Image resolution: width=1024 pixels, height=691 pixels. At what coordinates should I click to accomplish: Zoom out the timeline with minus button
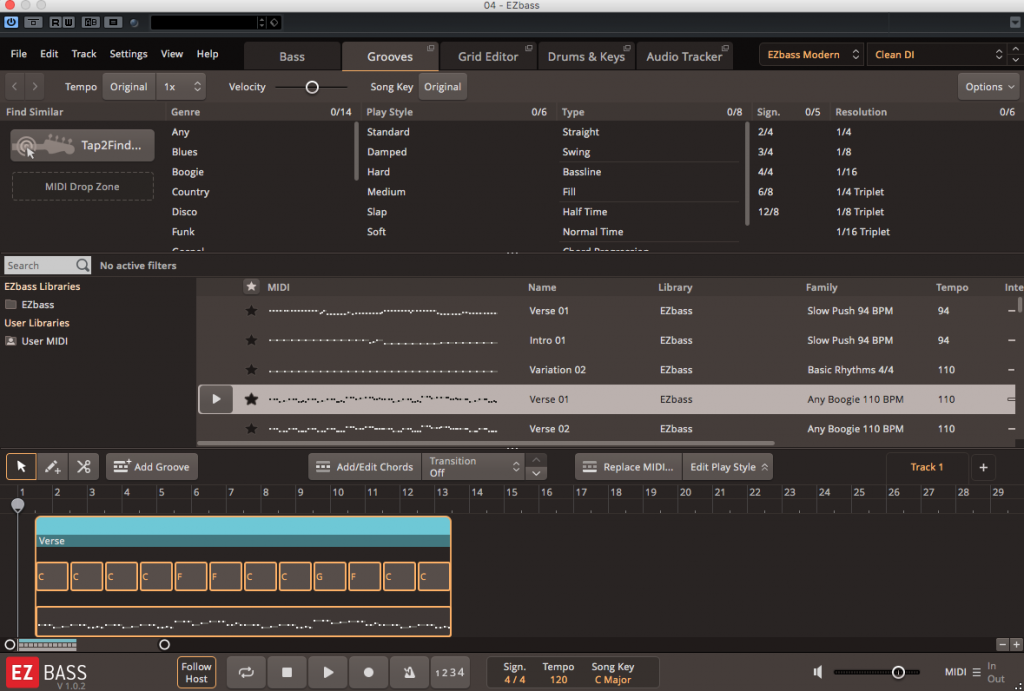coord(1002,645)
